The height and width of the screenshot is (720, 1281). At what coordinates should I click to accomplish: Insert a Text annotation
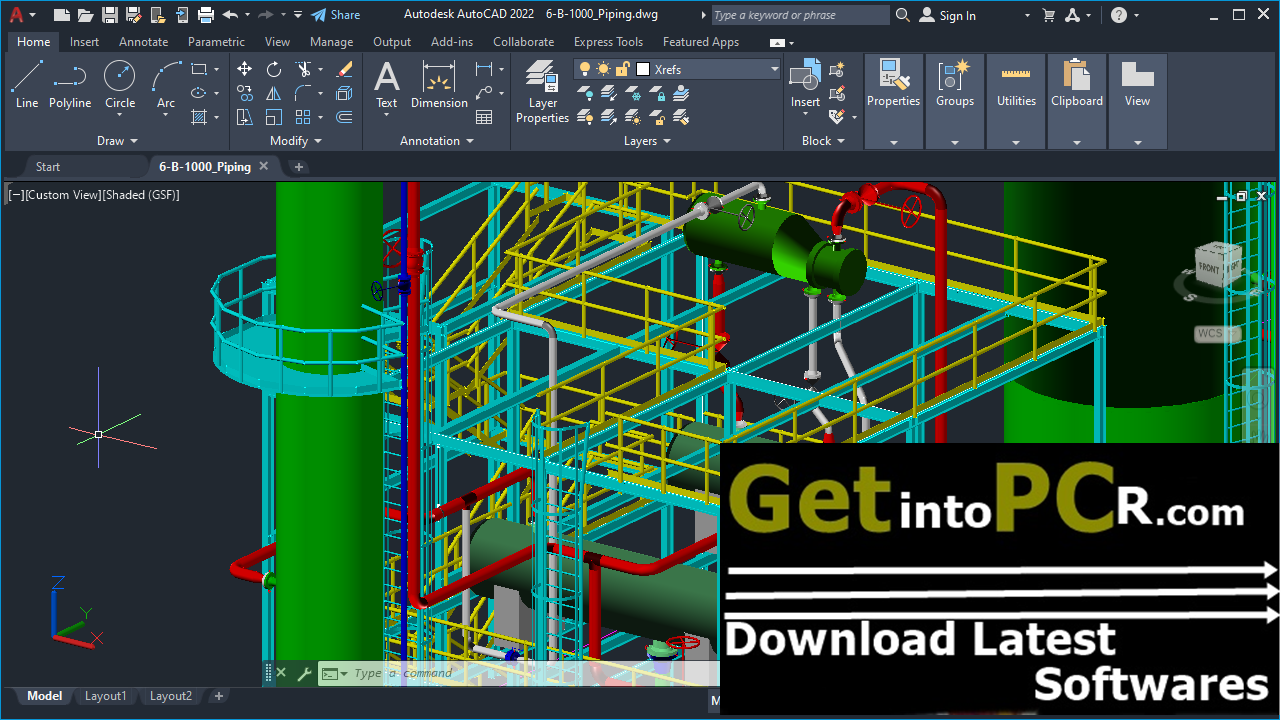[386, 85]
